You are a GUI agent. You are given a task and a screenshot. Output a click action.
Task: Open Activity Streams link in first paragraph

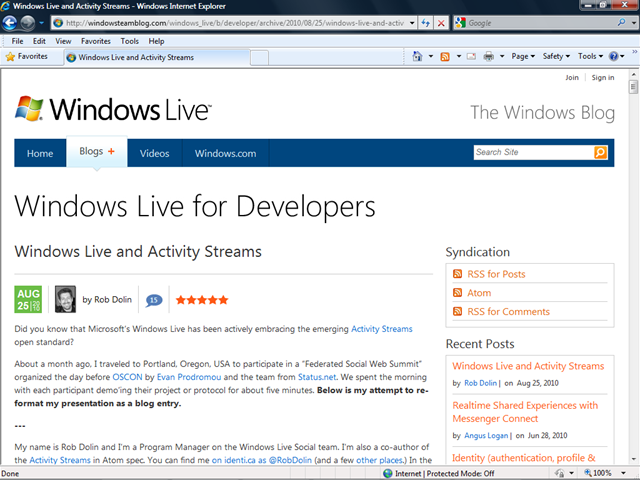(x=382, y=329)
